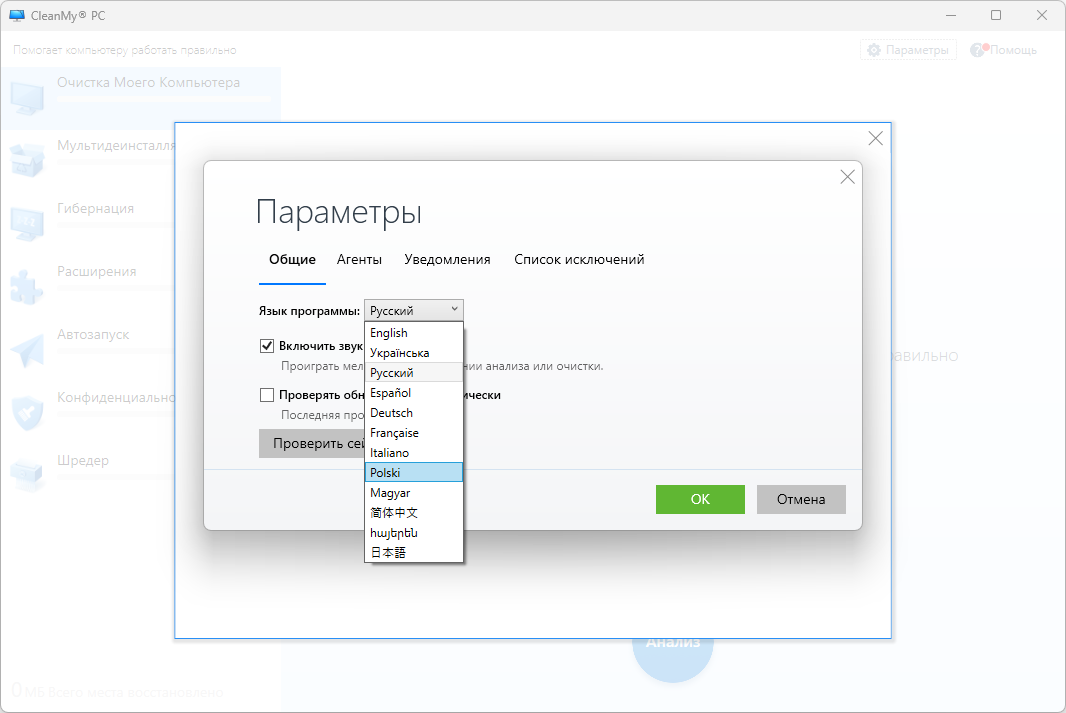
Task: Open Конфиденциальность shield icon in sidebar
Action: tap(27, 413)
